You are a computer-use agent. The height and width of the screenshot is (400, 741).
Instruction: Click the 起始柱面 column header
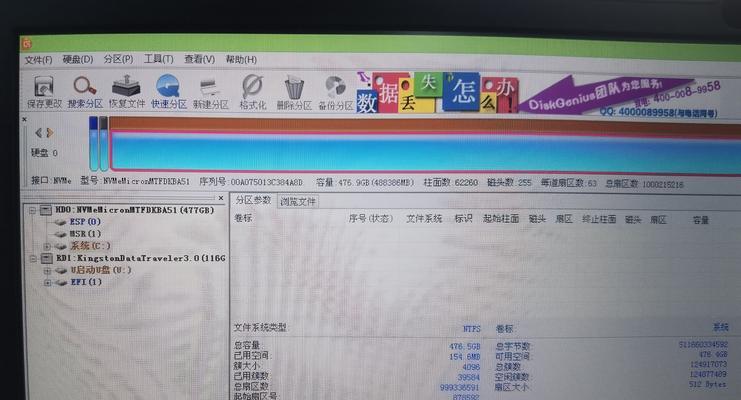[x=501, y=218]
